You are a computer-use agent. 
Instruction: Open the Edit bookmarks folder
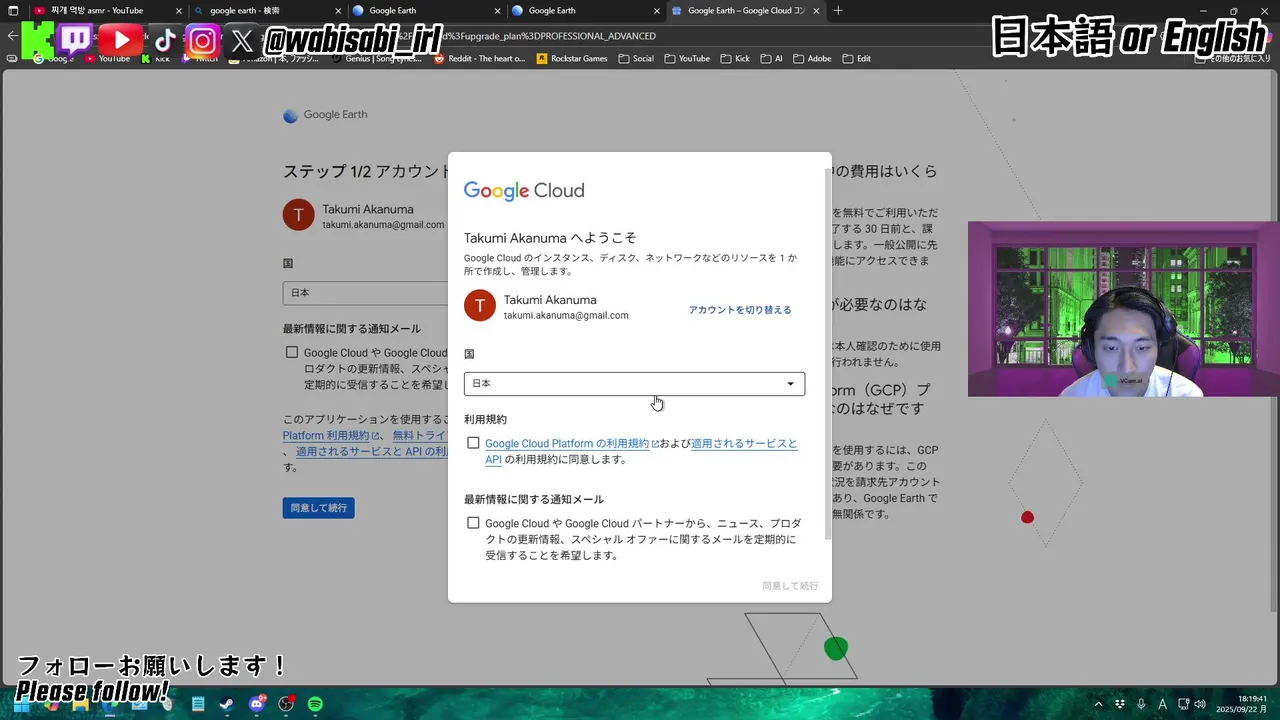pyautogui.click(x=856, y=59)
